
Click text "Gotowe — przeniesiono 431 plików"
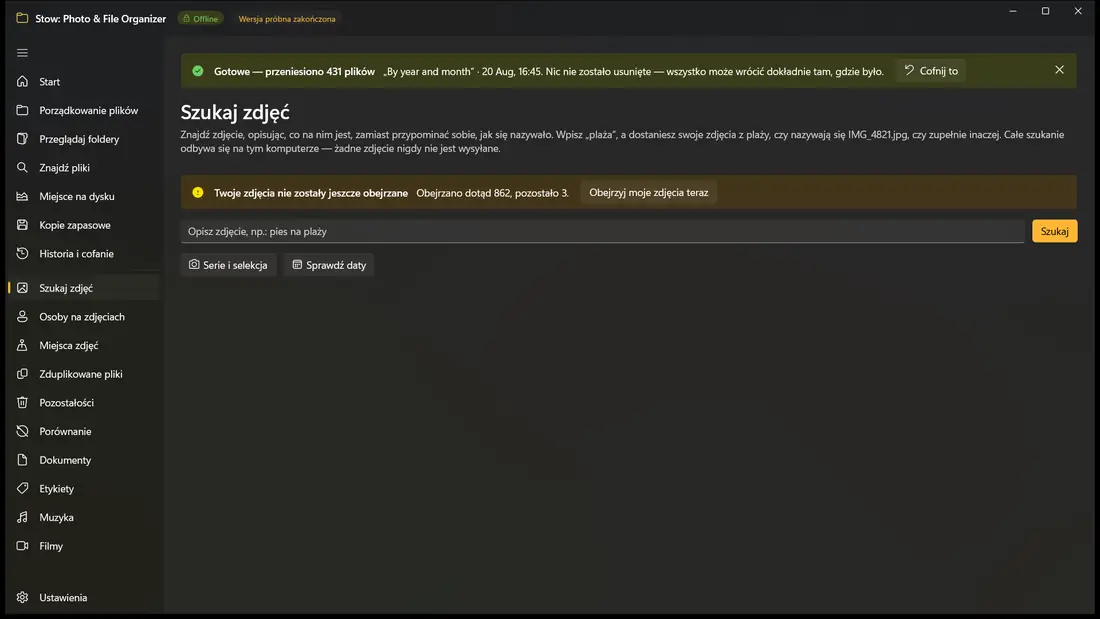tap(295, 72)
